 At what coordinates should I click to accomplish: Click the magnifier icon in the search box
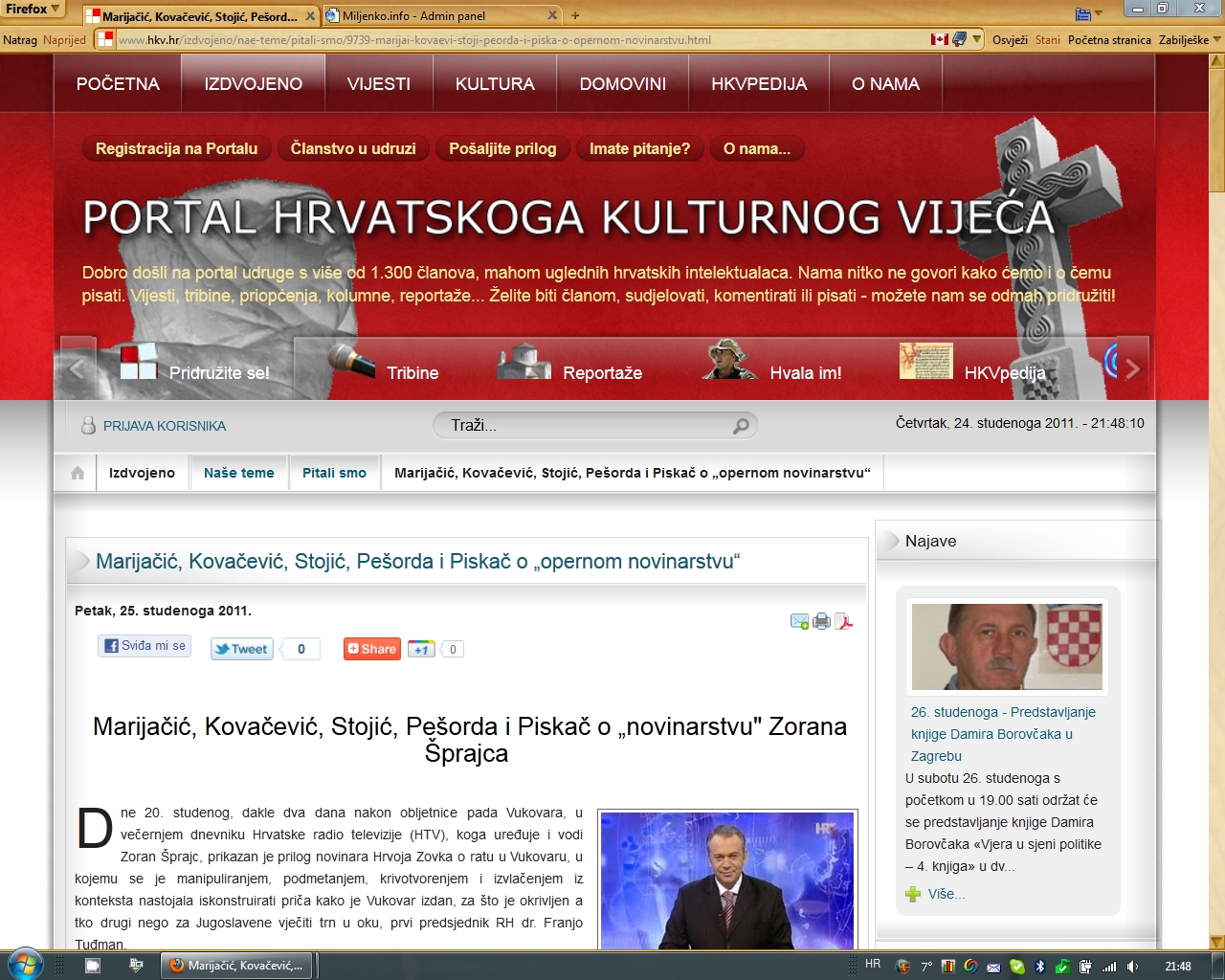[741, 426]
